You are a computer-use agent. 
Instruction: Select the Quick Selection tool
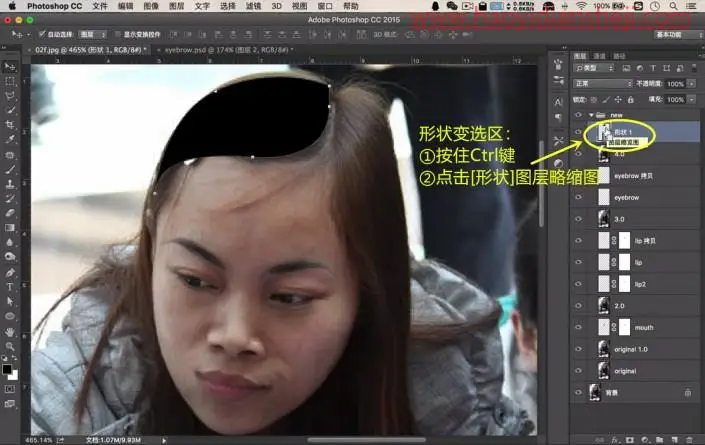point(9,110)
